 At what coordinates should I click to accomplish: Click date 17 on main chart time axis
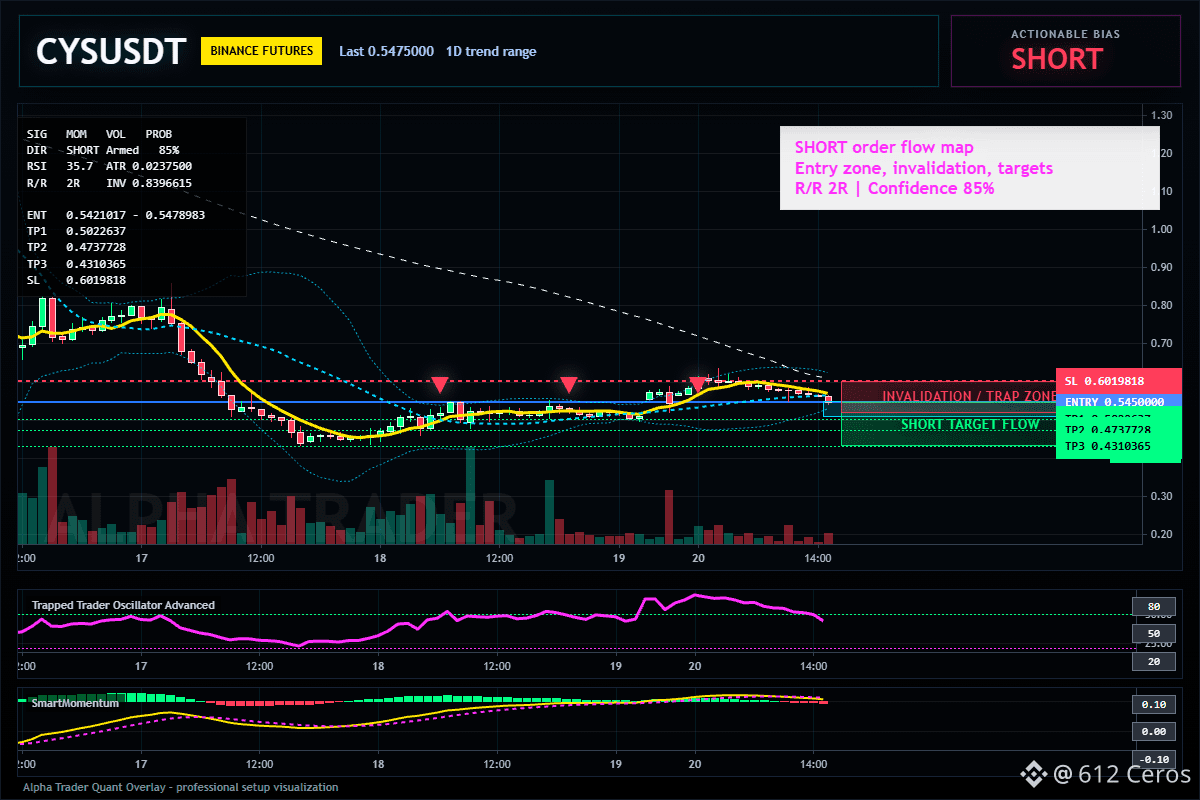(x=142, y=557)
